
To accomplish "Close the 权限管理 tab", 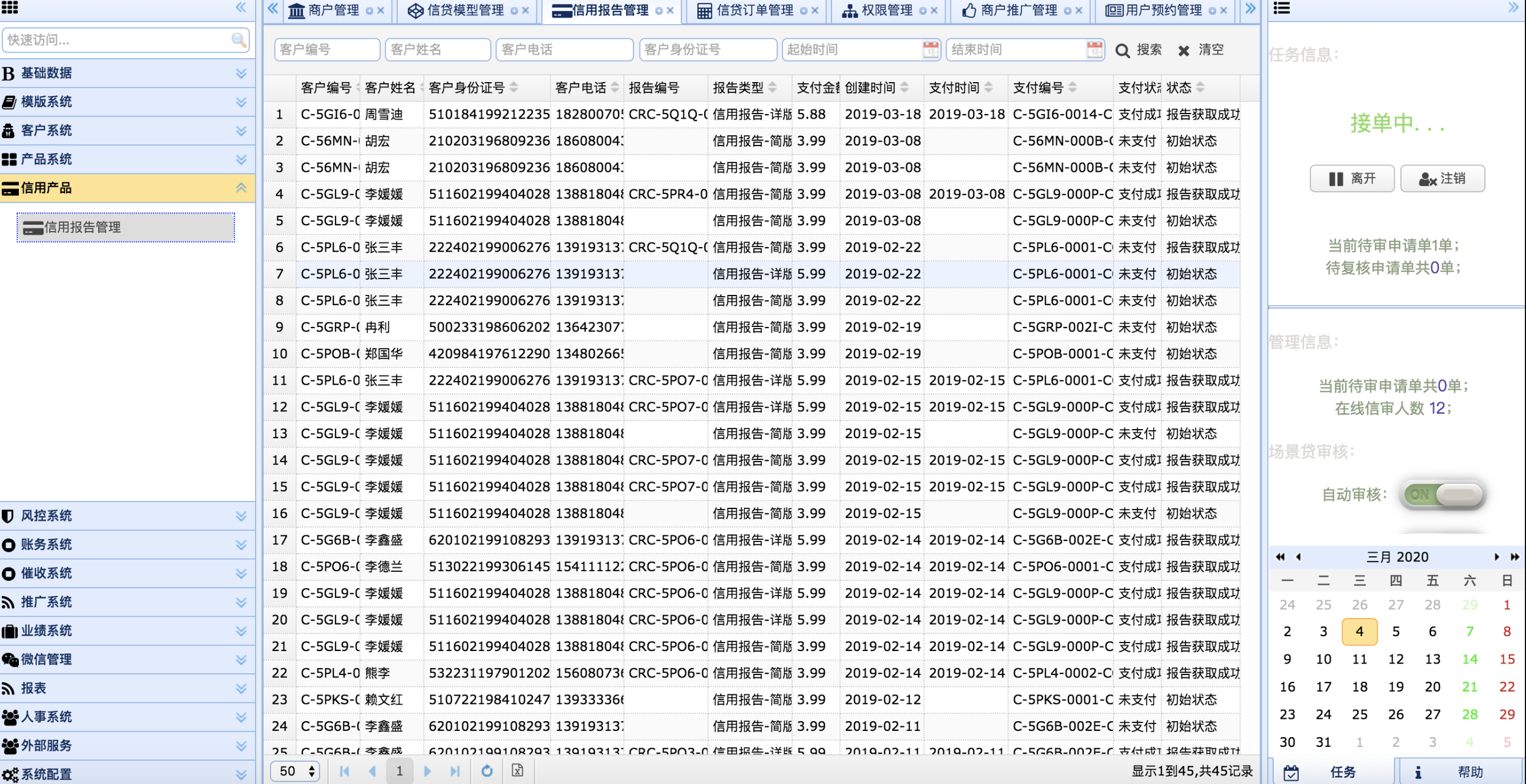I will [x=934, y=11].
